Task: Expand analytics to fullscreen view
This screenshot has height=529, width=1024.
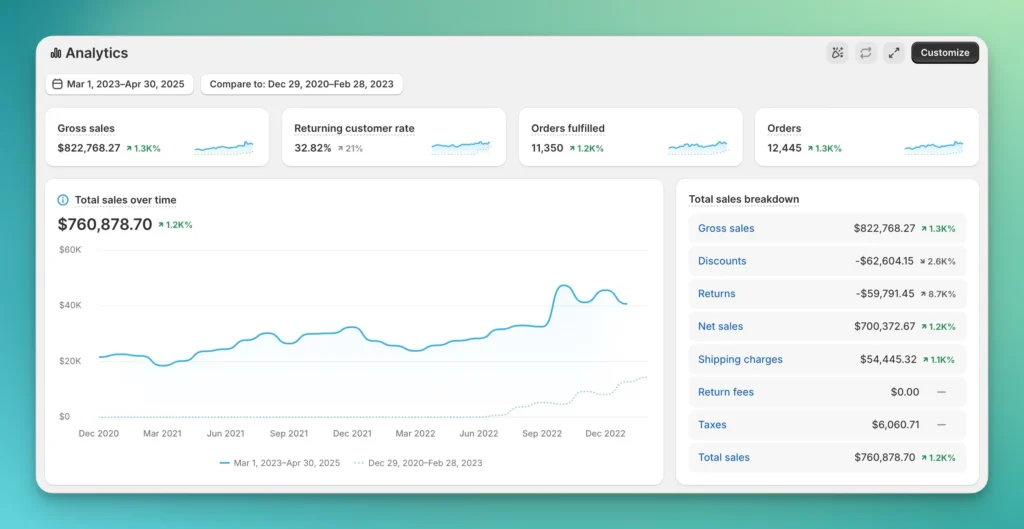Action: (894, 53)
